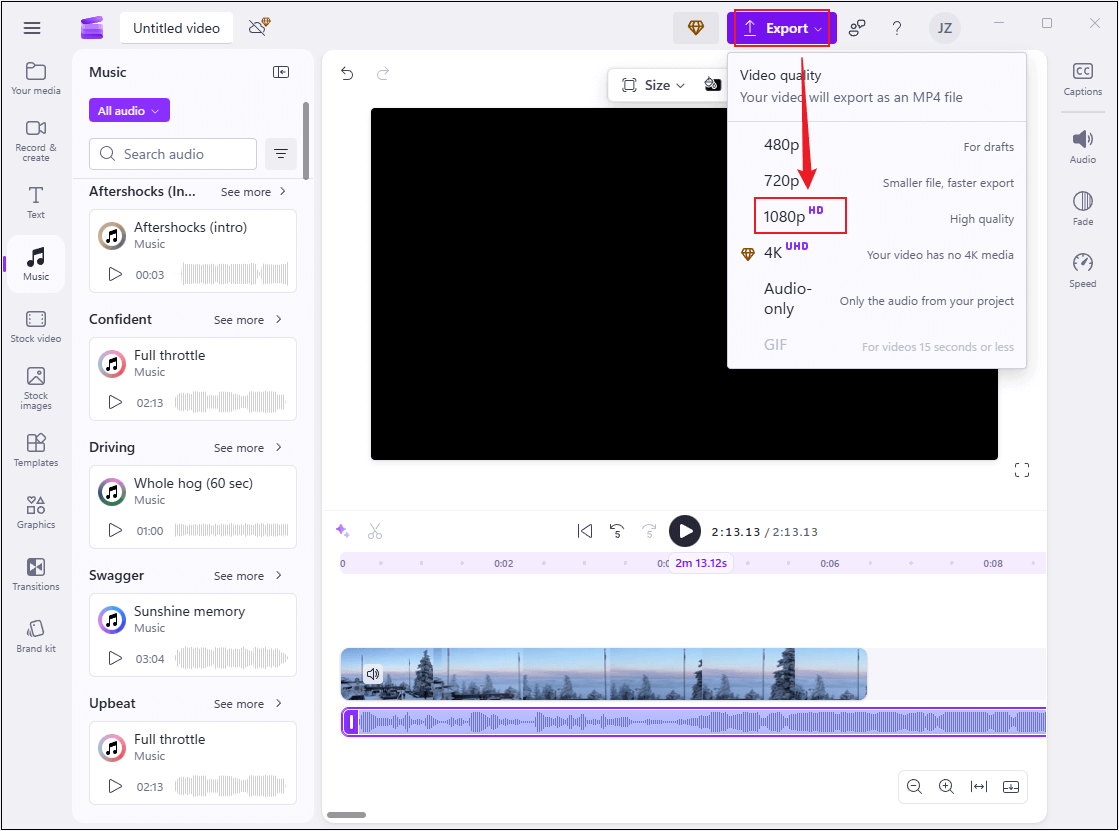Zoom in on the timeline
This screenshot has height=831, width=1119.
(946, 787)
